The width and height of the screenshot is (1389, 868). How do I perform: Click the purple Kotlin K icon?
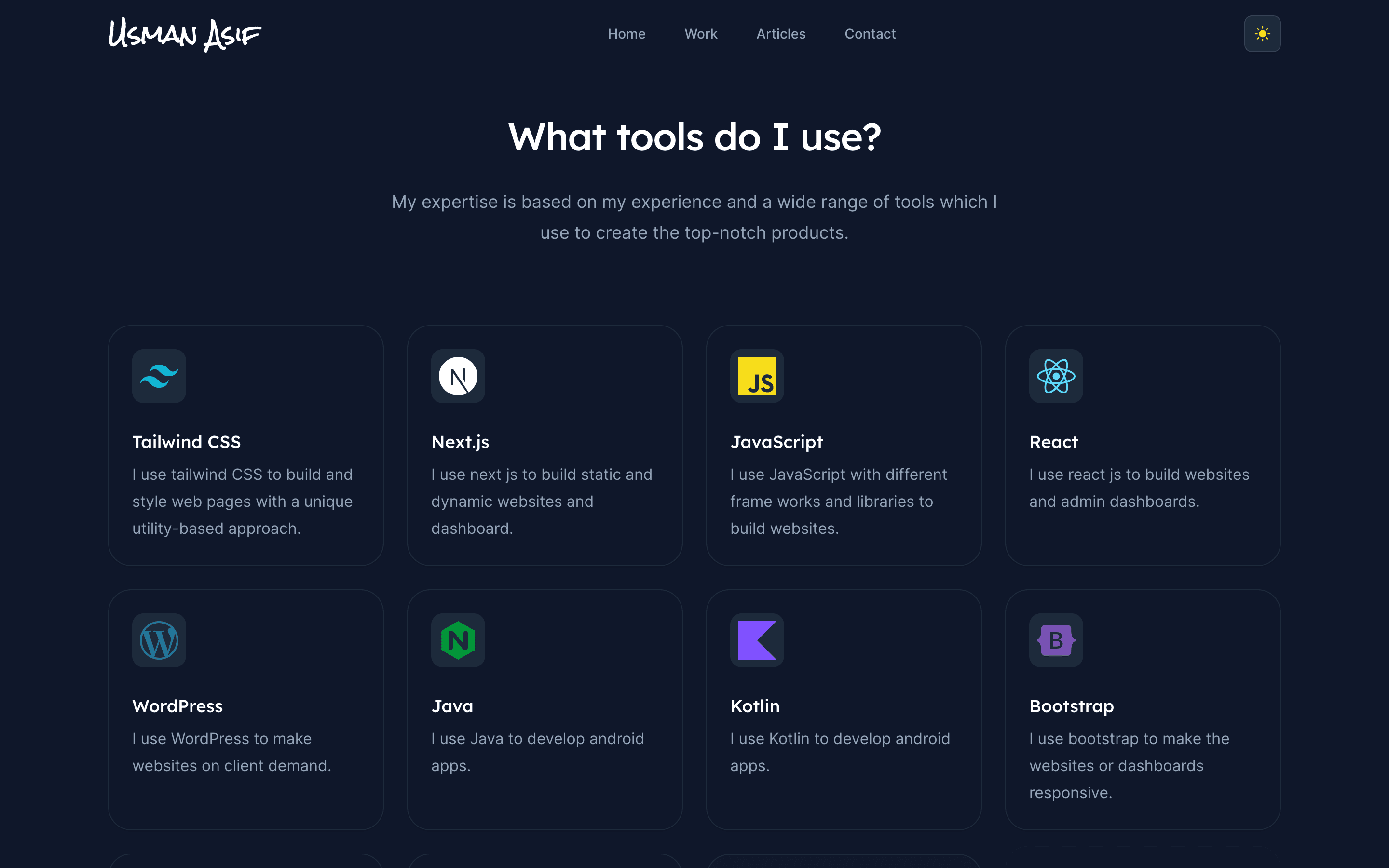pos(757,640)
